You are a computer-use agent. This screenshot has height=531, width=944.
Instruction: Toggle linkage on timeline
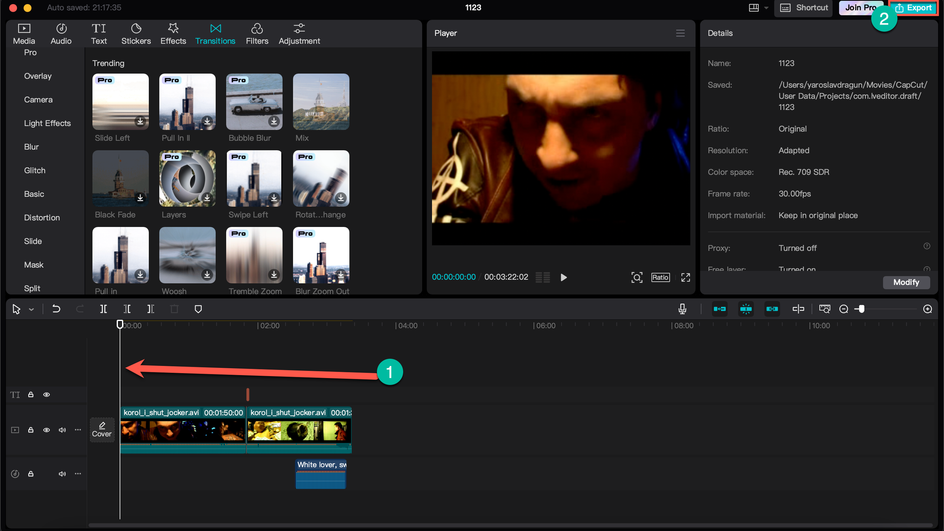(772, 309)
